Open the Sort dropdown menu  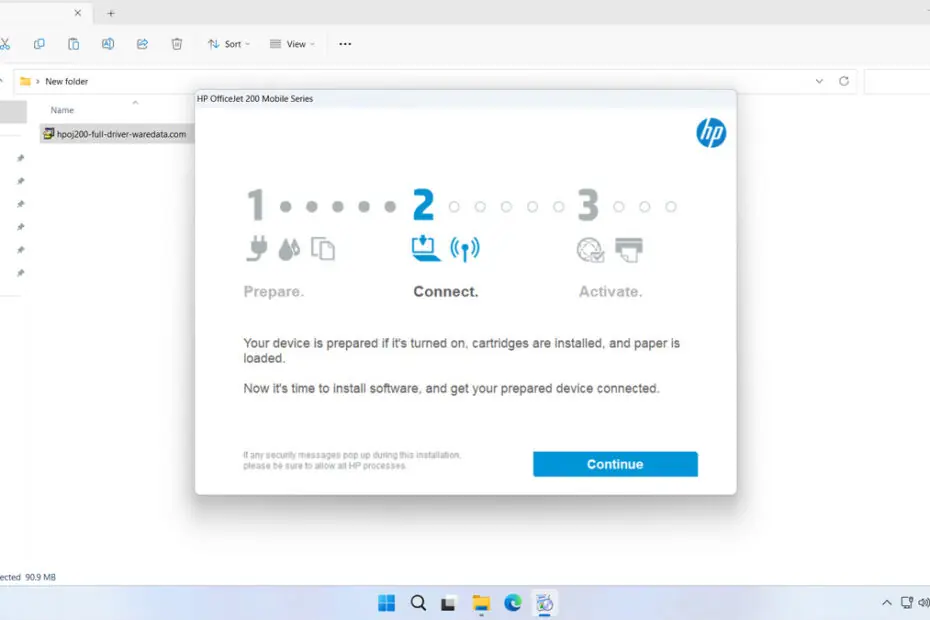coord(228,44)
